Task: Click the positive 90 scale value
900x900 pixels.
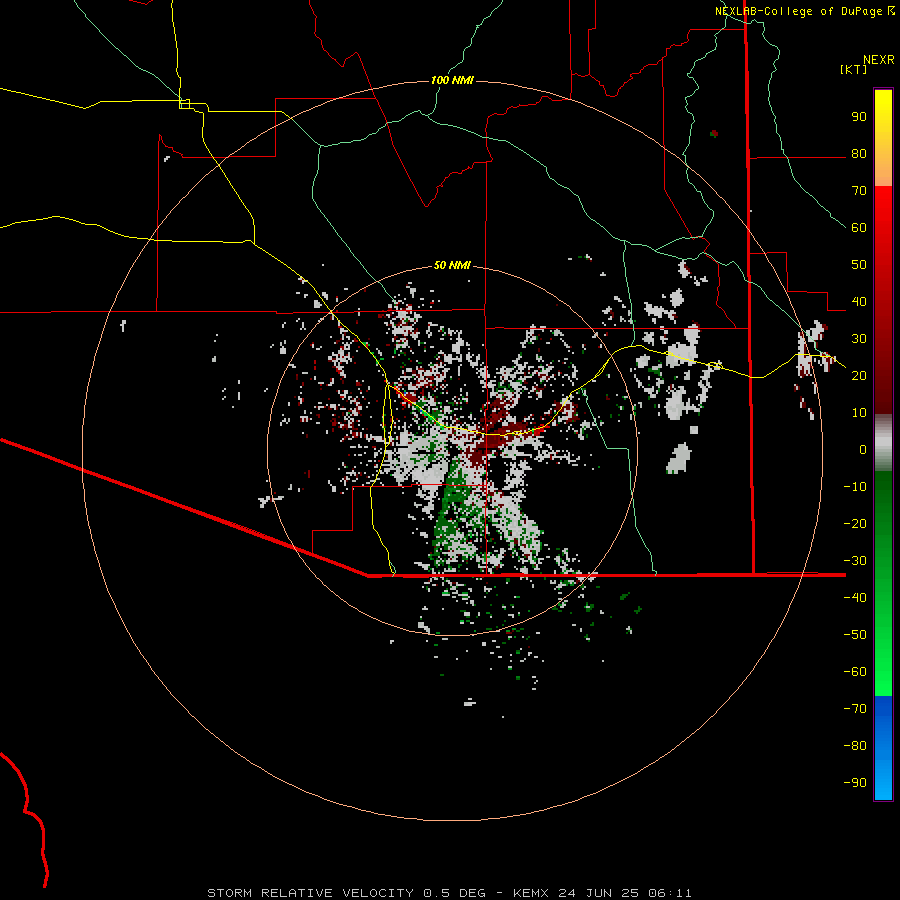Action: coord(859,117)
